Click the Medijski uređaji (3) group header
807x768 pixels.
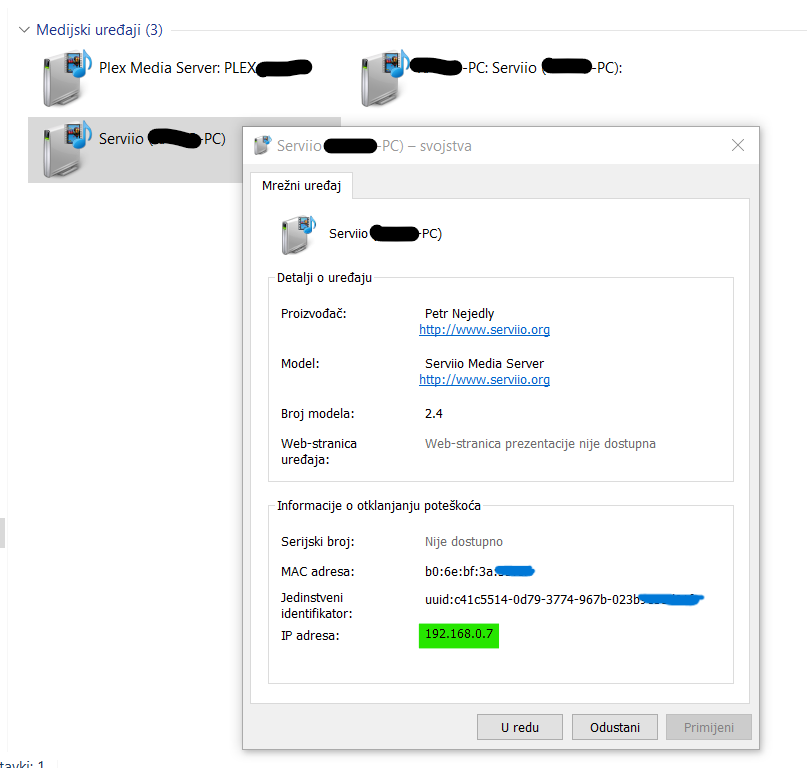tap(99, 30)
